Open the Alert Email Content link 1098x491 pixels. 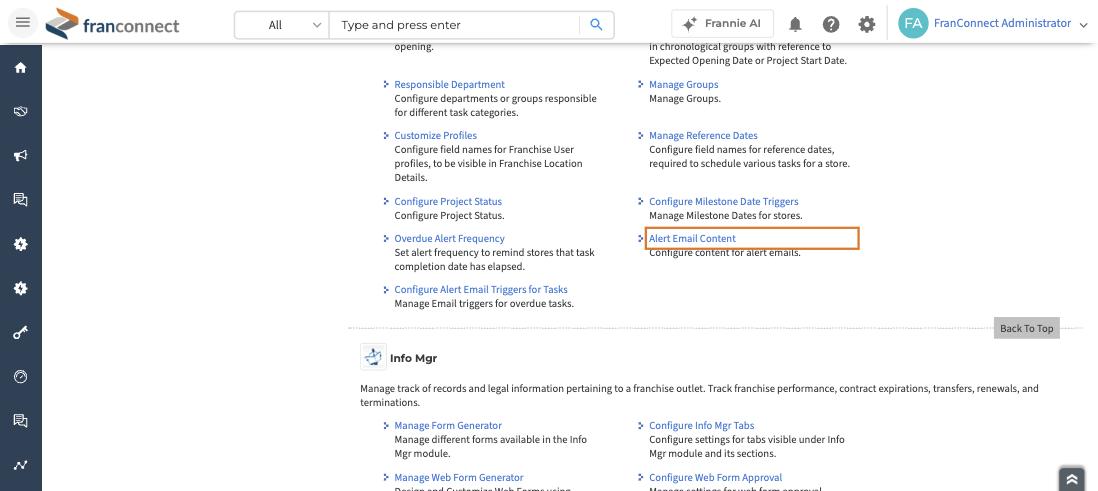(x=692, y=238)
